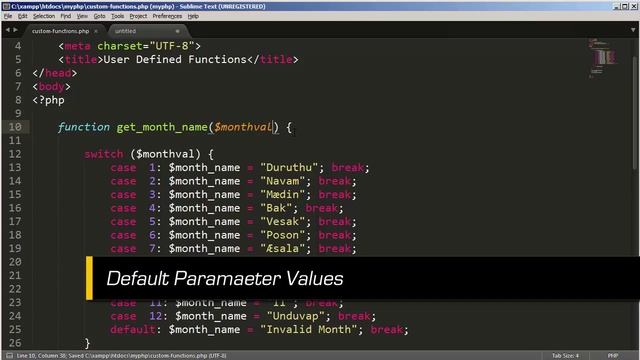The width and height of the screenshot is (640, 360).
Task: Open Tab Size: 4 selector
Action: click(565, 356)
